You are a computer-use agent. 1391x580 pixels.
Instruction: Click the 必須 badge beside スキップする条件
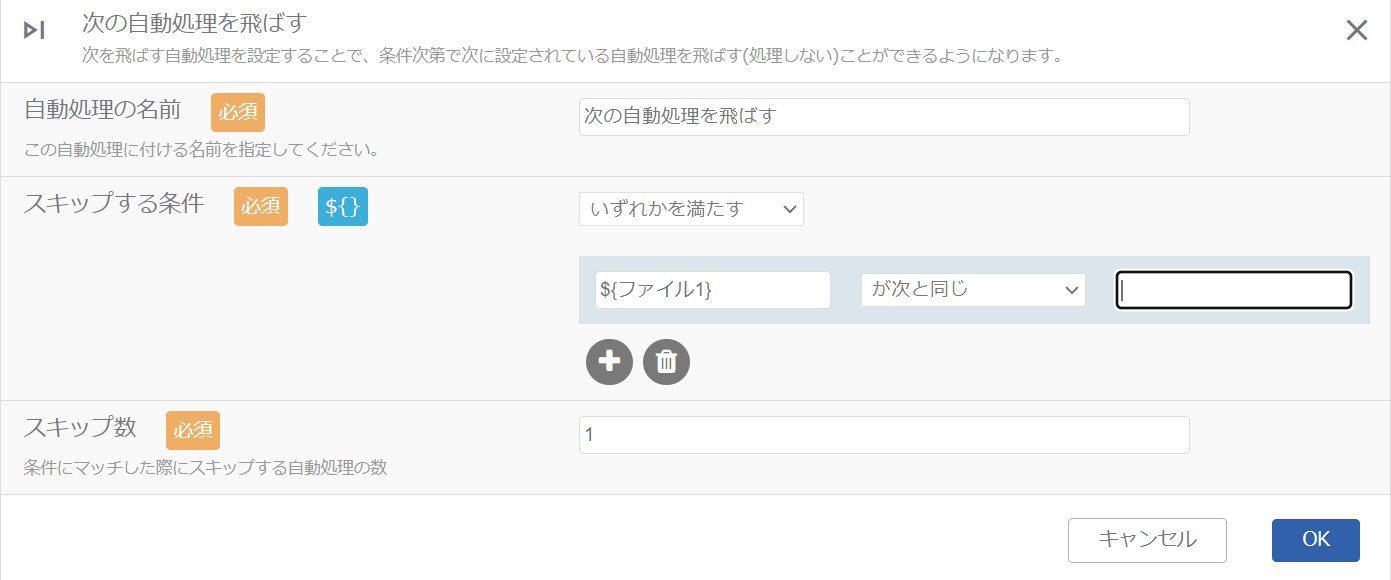tap(261, 208)
